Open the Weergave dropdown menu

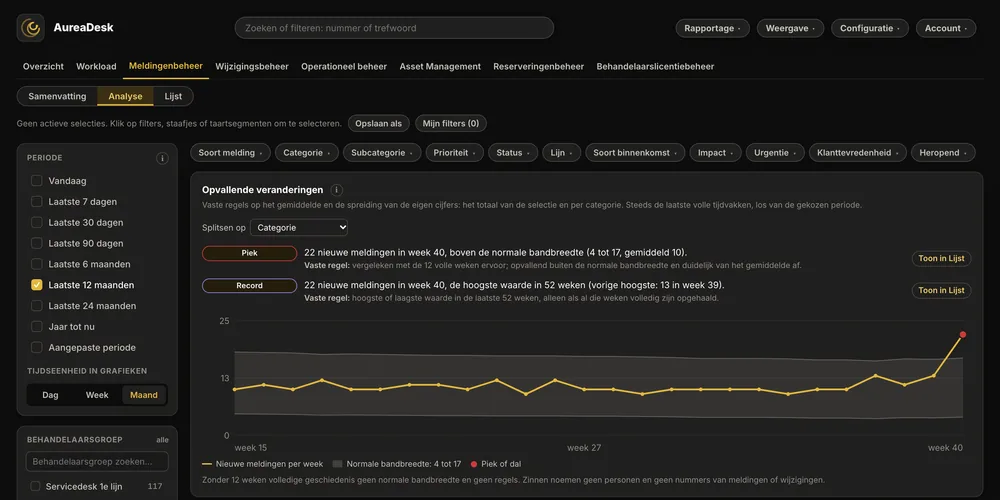click(x=790, y=28)
